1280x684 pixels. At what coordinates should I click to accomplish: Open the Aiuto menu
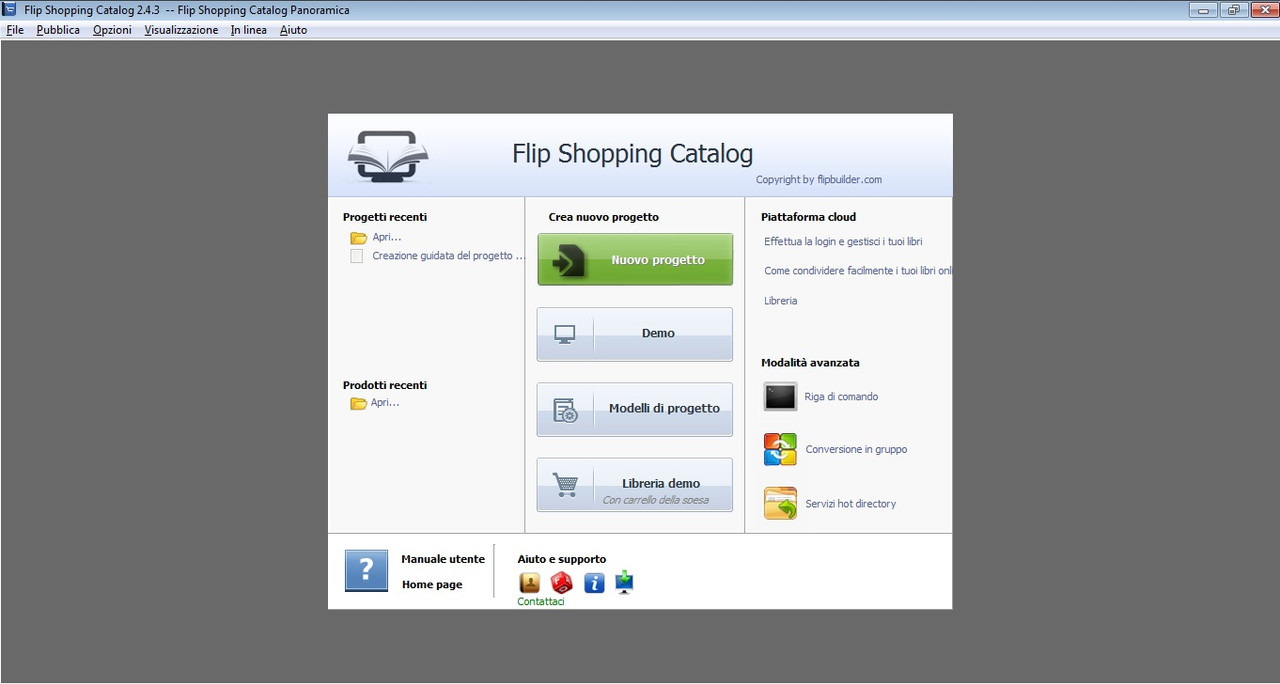coord(293,30)
